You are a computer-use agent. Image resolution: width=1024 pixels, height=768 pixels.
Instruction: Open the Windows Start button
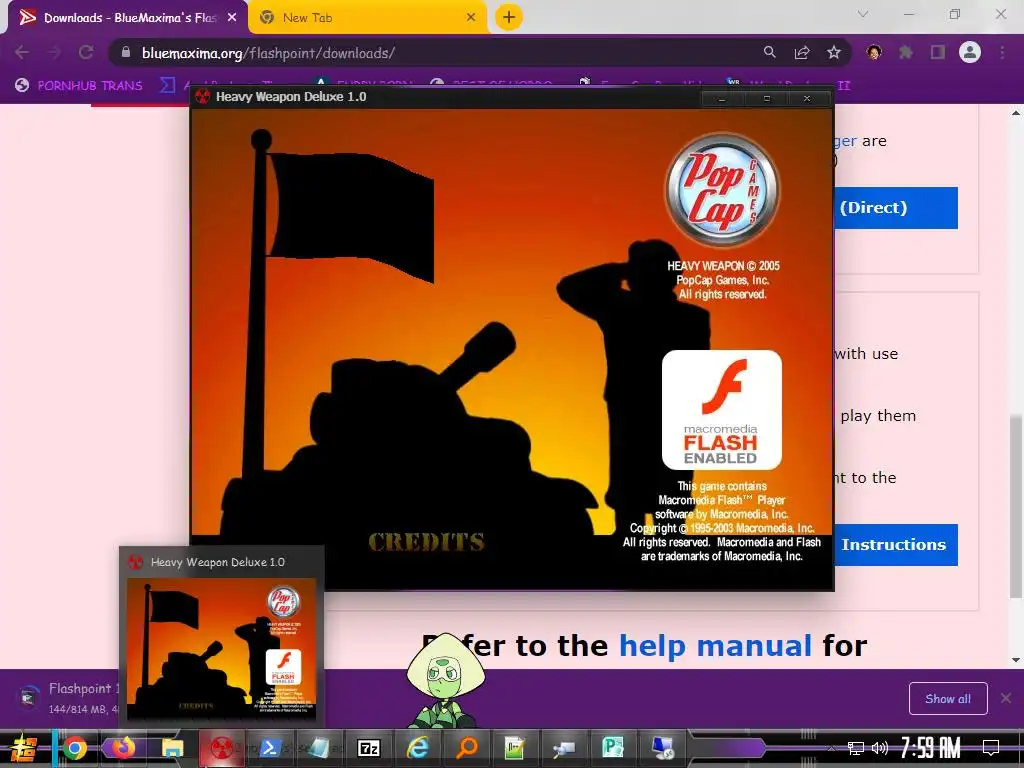pos(24,748)
